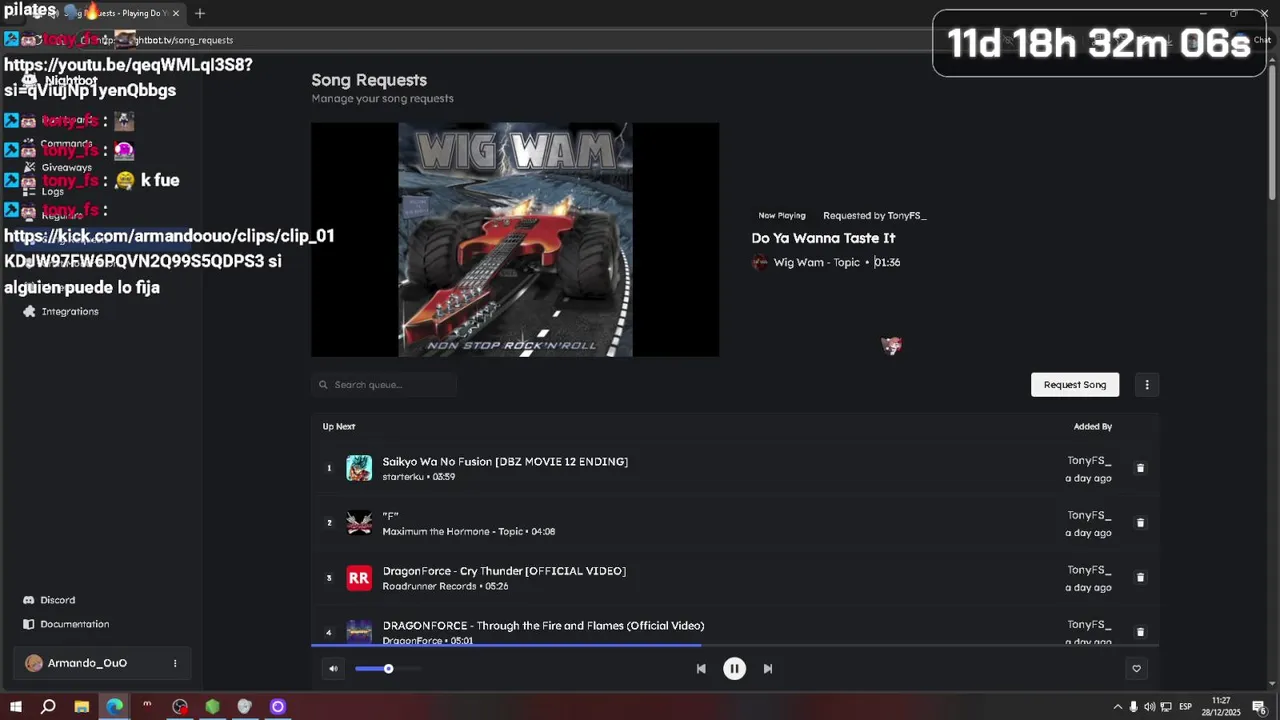This screenshot has height=720, width=1280.
Task: Open Windows search from the taskbar
Action: click(48, 707)
